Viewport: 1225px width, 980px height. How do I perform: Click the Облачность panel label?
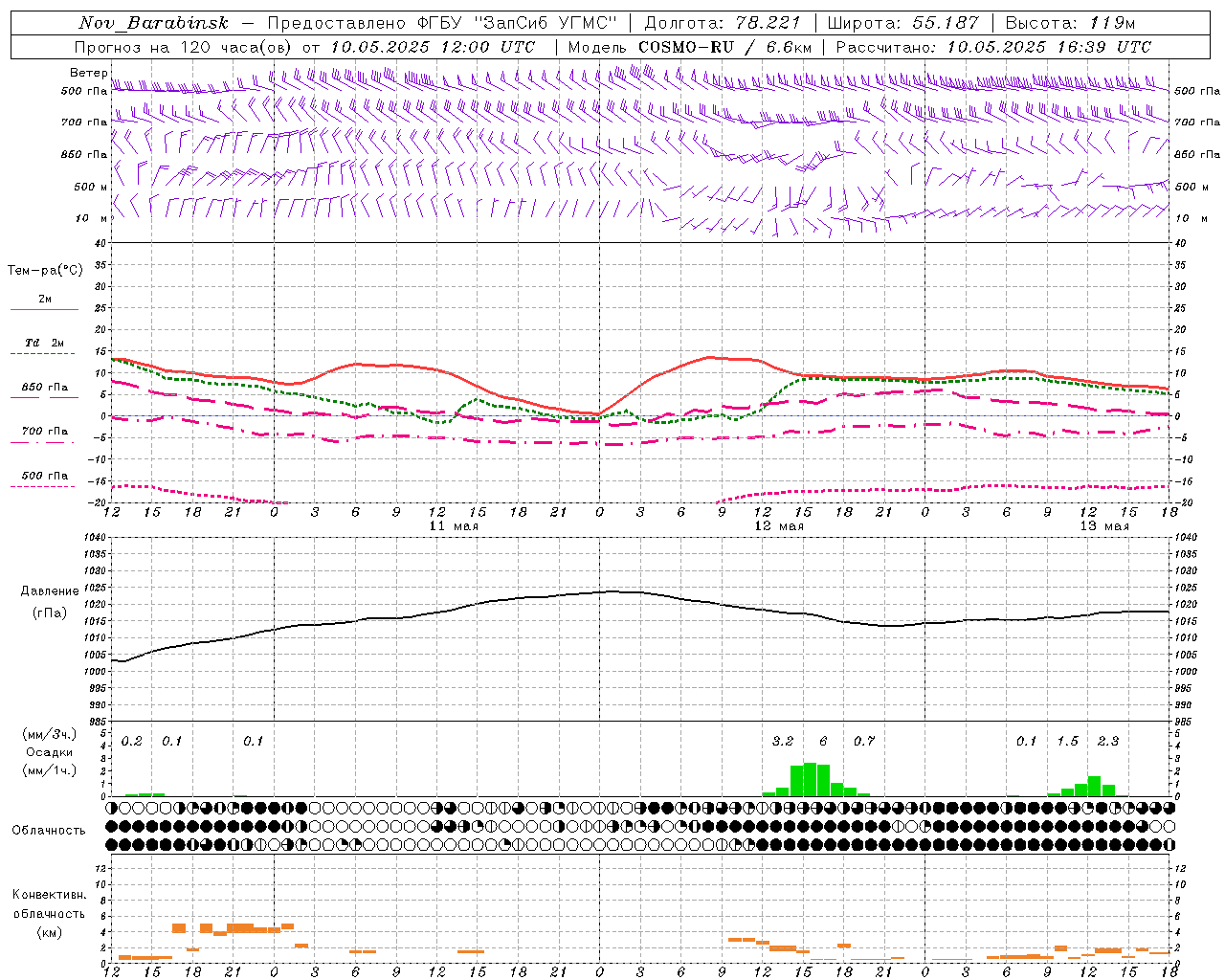click(49, 831)
